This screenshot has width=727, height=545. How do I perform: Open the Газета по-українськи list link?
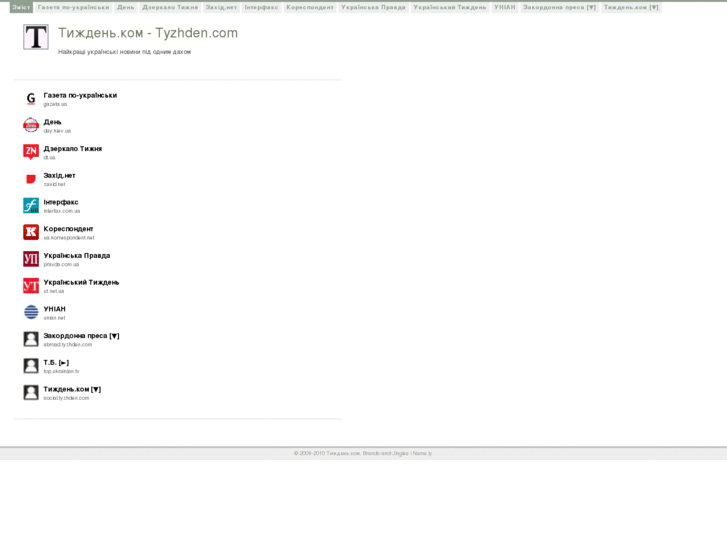[x=80, y=95]
